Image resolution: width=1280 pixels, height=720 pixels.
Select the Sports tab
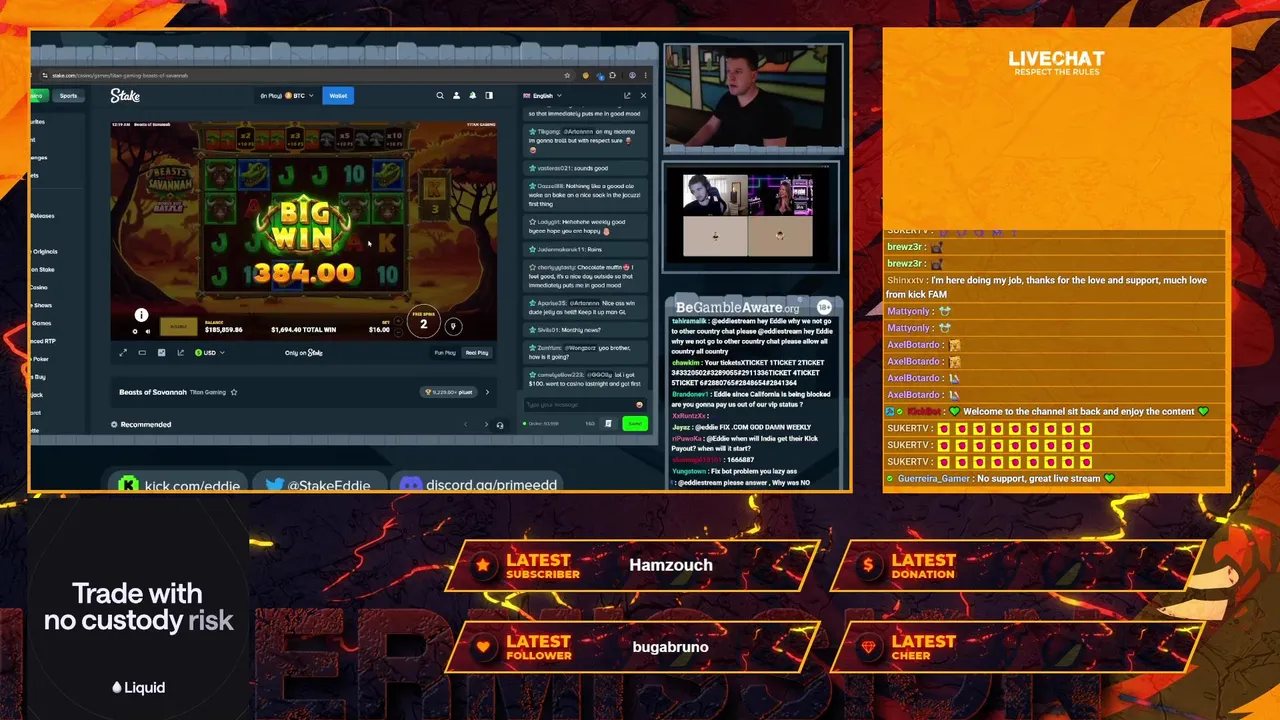click(x=68, y=96)
